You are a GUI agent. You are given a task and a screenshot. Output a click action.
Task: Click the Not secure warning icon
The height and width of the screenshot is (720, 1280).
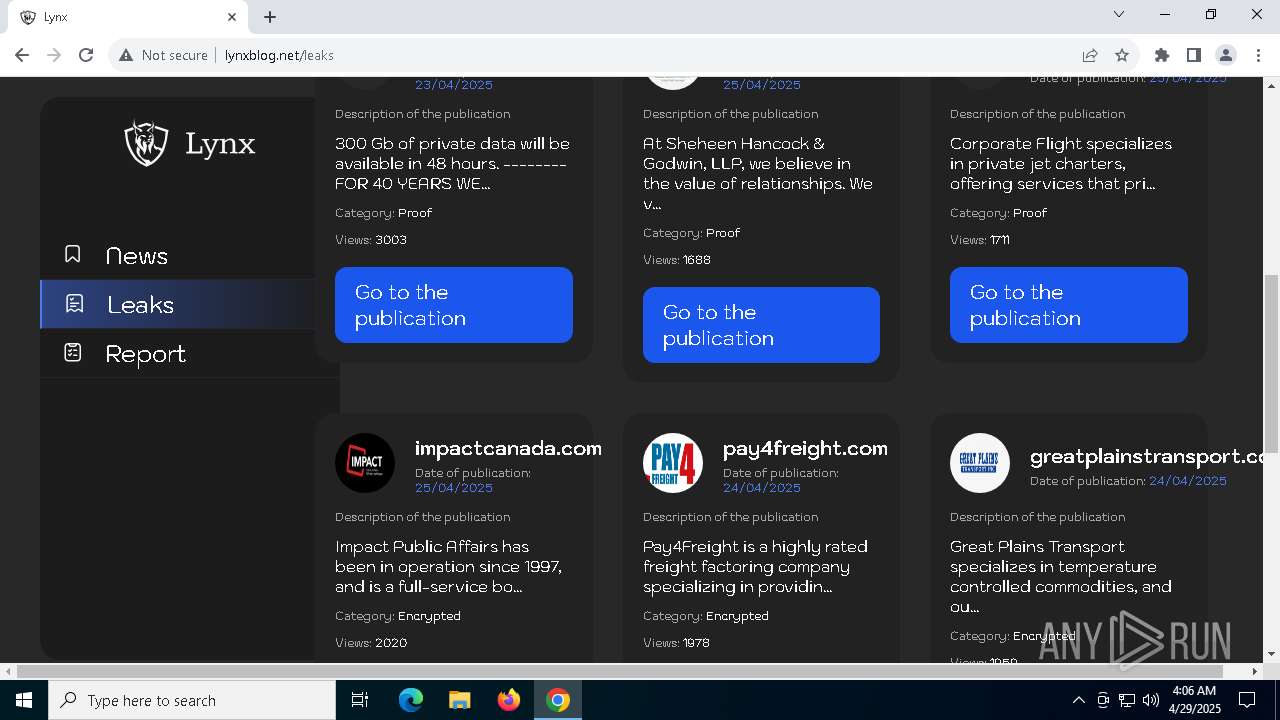click(126, 55)
